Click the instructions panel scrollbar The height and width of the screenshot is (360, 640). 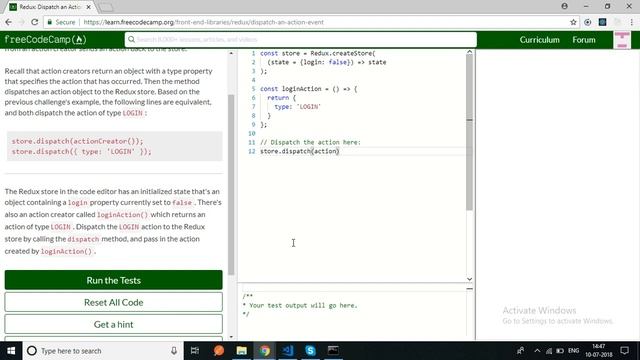(231, 184)
